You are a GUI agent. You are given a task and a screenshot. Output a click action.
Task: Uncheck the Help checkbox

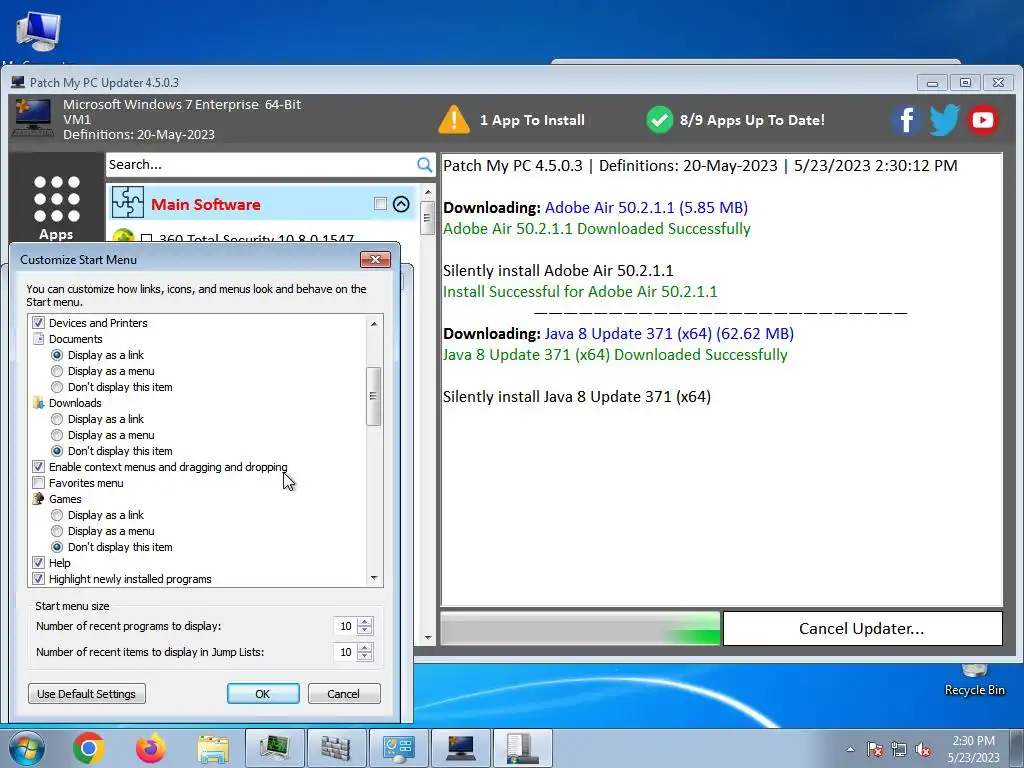[39, 563]
